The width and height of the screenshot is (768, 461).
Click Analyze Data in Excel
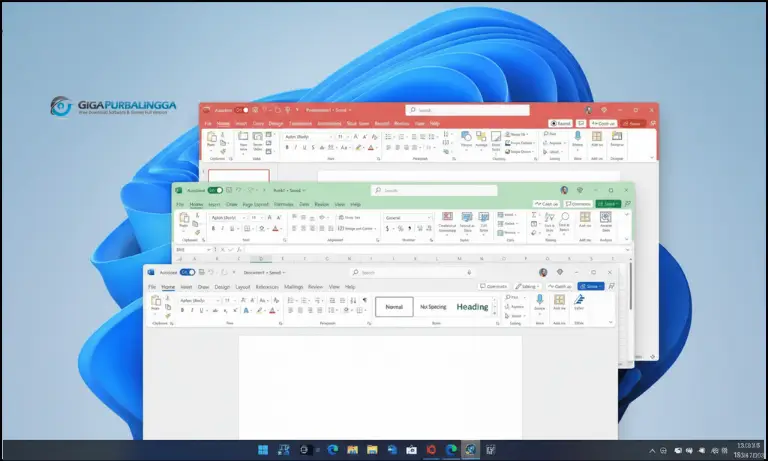tap(606, 221)
